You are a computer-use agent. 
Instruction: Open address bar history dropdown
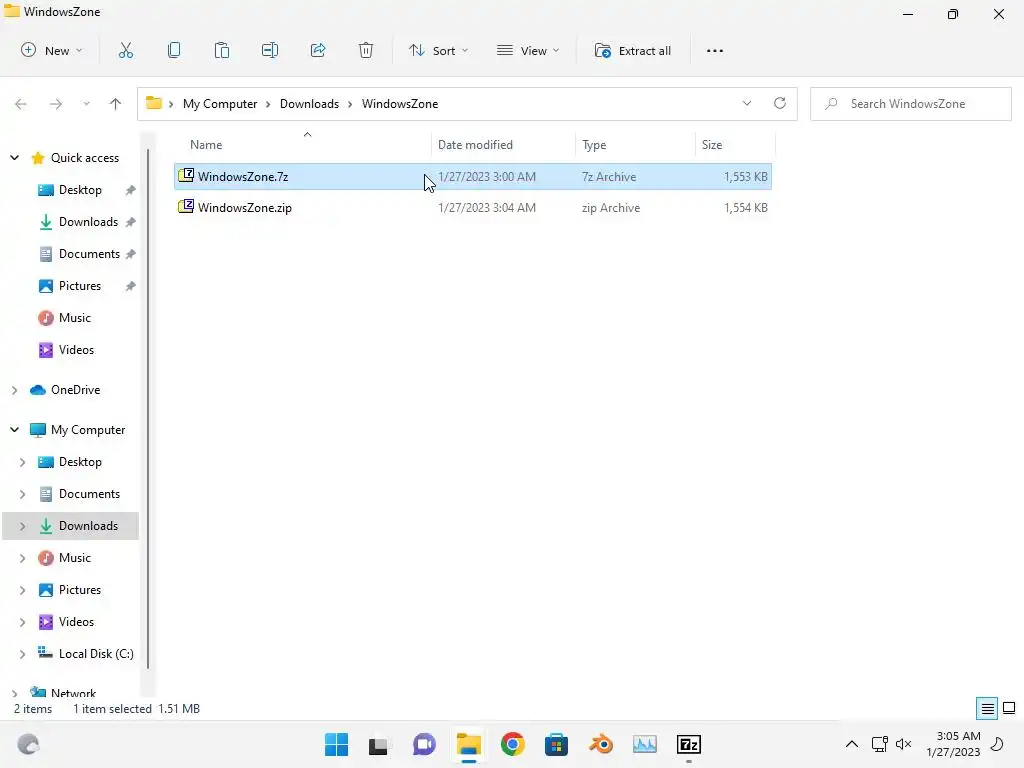pyautogui.click(x=746, y=103)
